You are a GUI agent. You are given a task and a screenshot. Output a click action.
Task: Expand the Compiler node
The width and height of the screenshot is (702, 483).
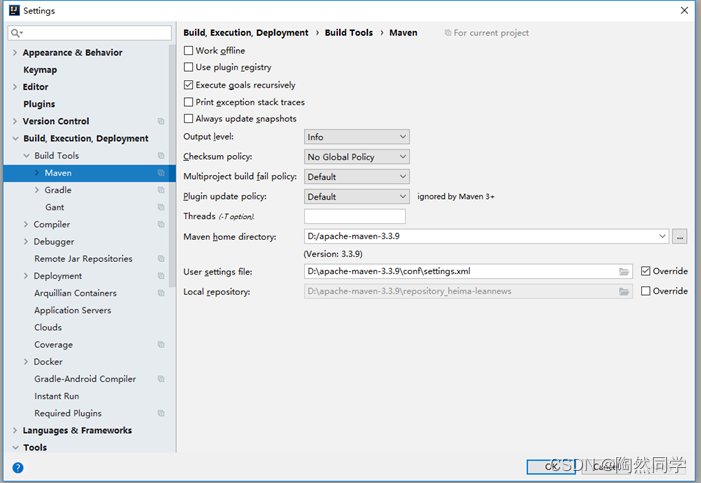tap(26, 224)
